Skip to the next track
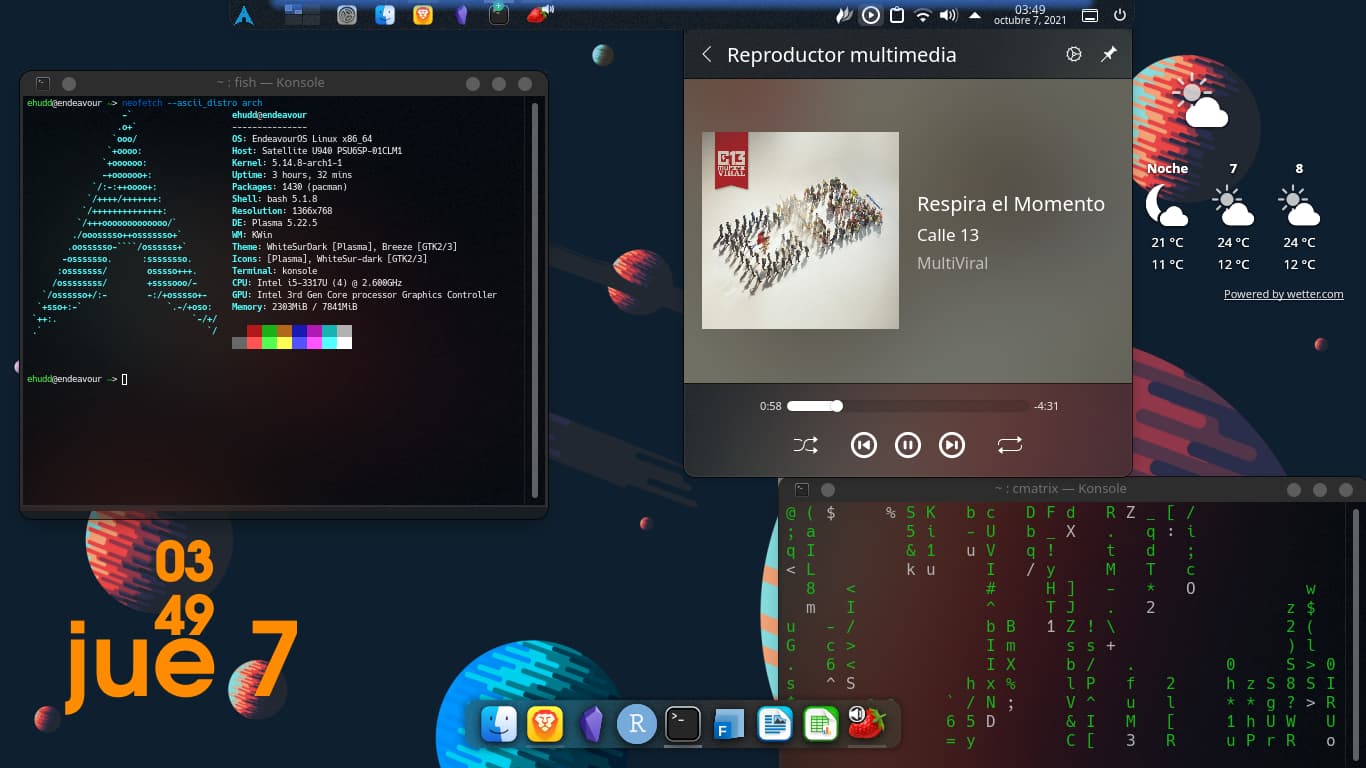 [x=952, y=445]
